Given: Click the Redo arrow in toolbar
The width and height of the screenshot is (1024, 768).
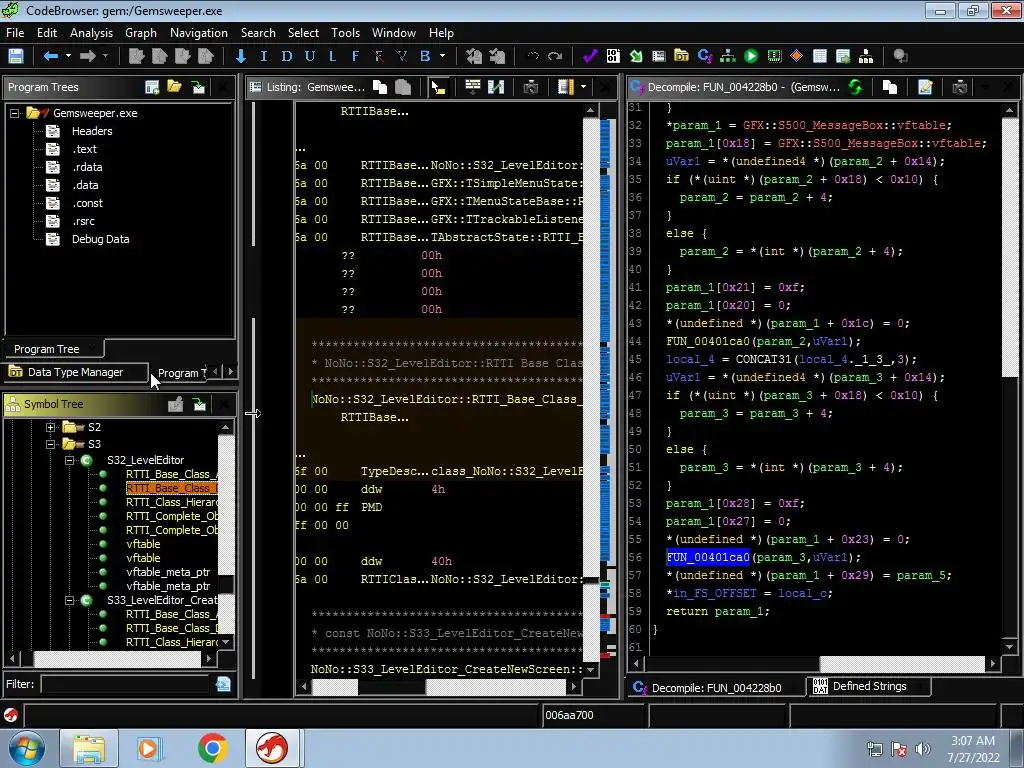Looking at the screenshot, I should click(x=555, y=56).
